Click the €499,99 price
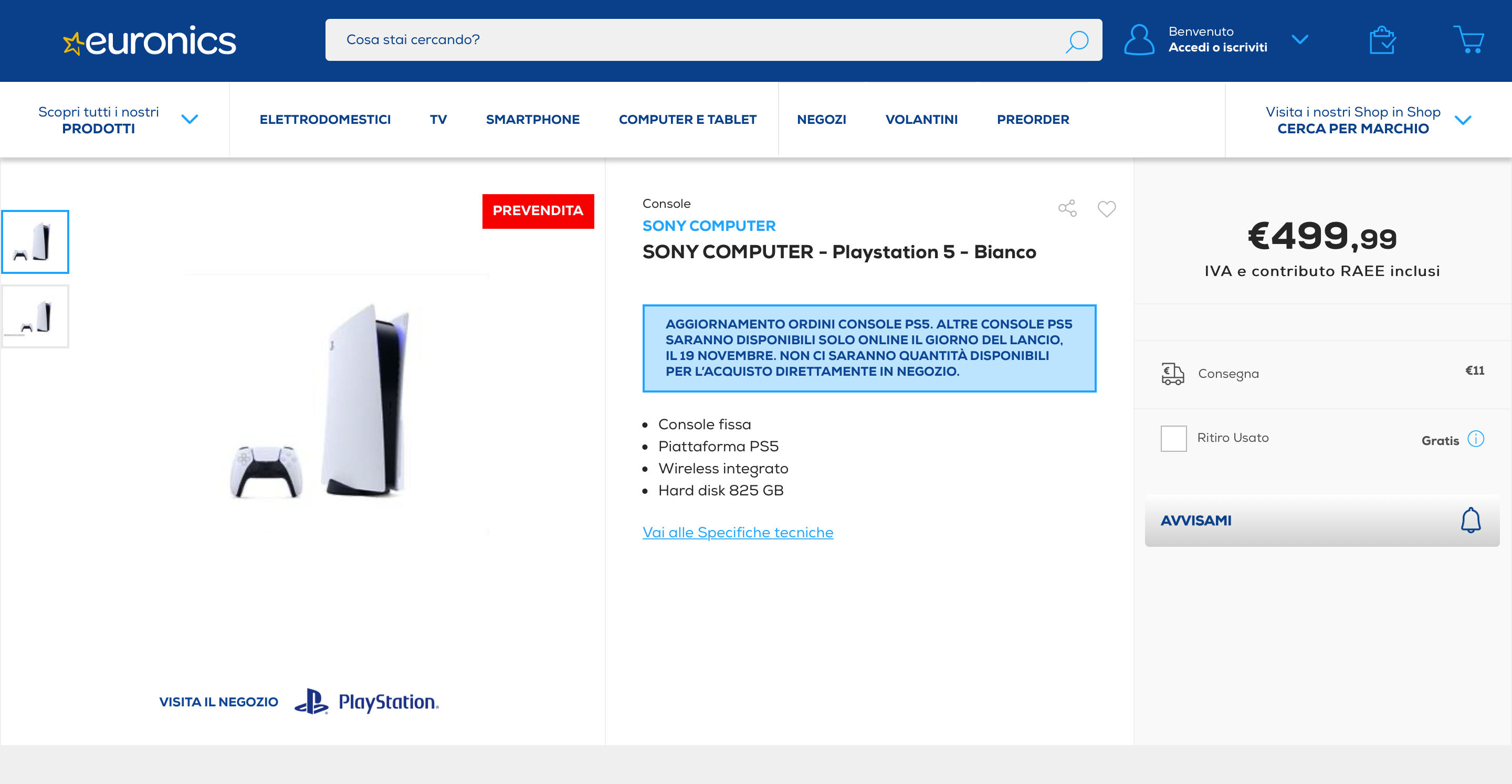This screenshot has width=1512, height=784. [x=1321, y=236]
